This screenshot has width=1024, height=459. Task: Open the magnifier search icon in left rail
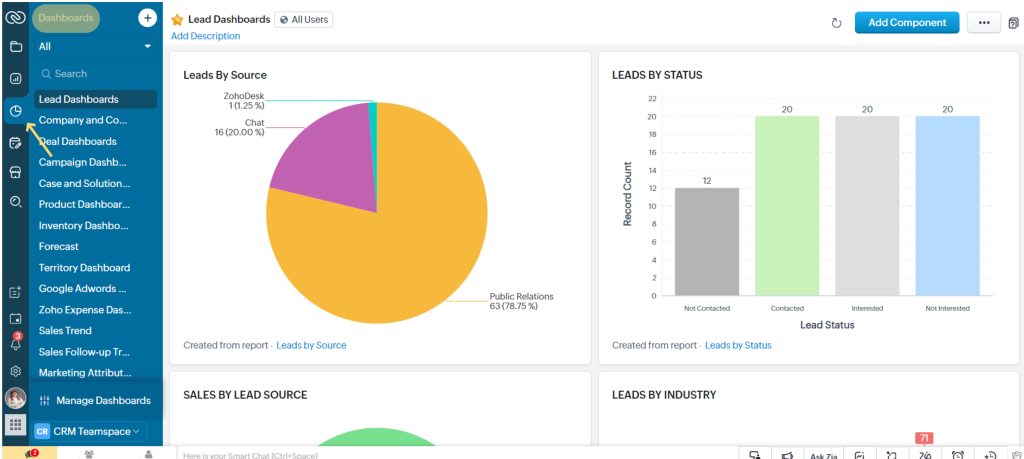coord(16,202)
